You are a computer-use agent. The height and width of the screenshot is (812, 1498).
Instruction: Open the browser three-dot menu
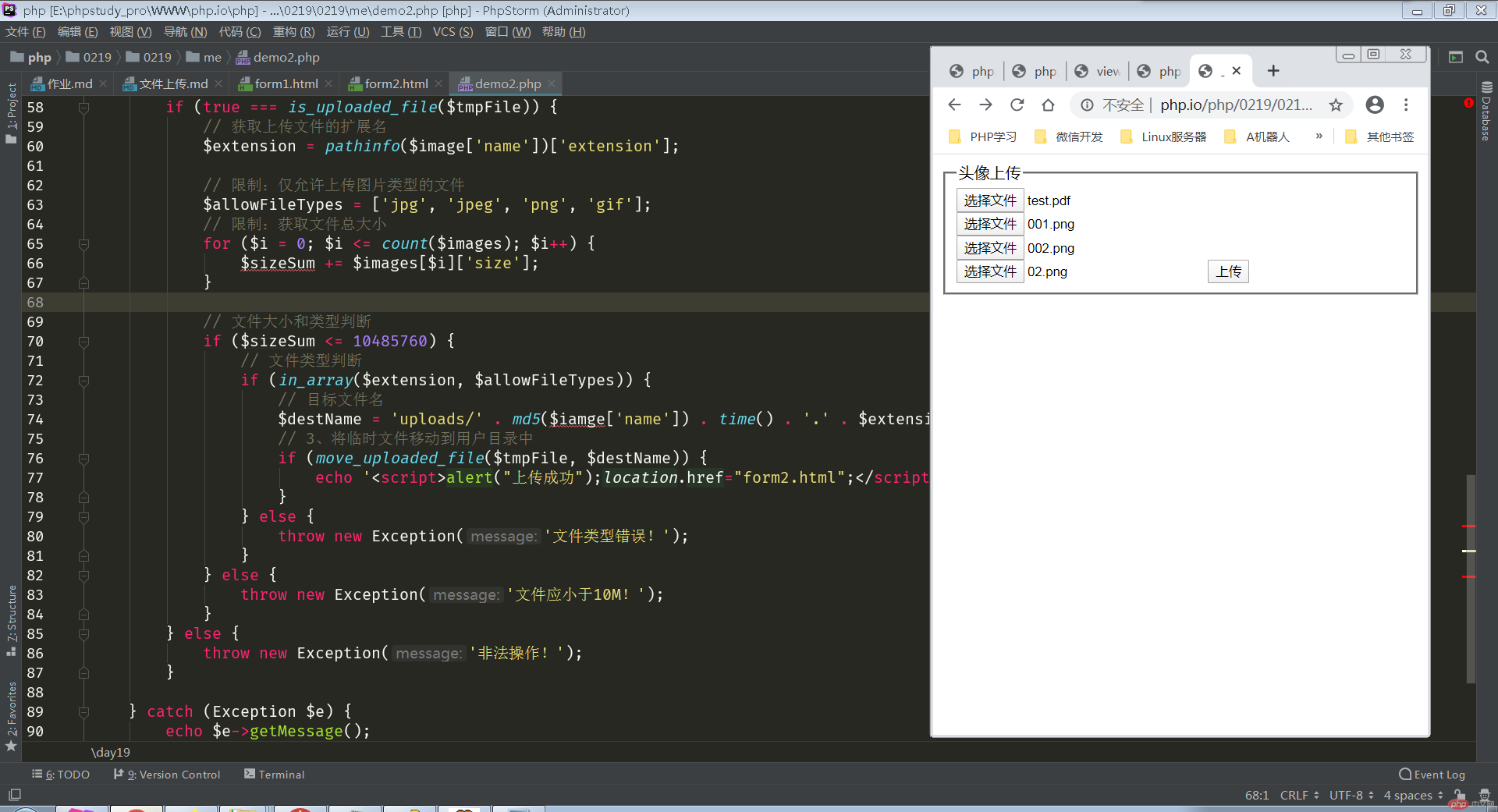coord(1406,105)
